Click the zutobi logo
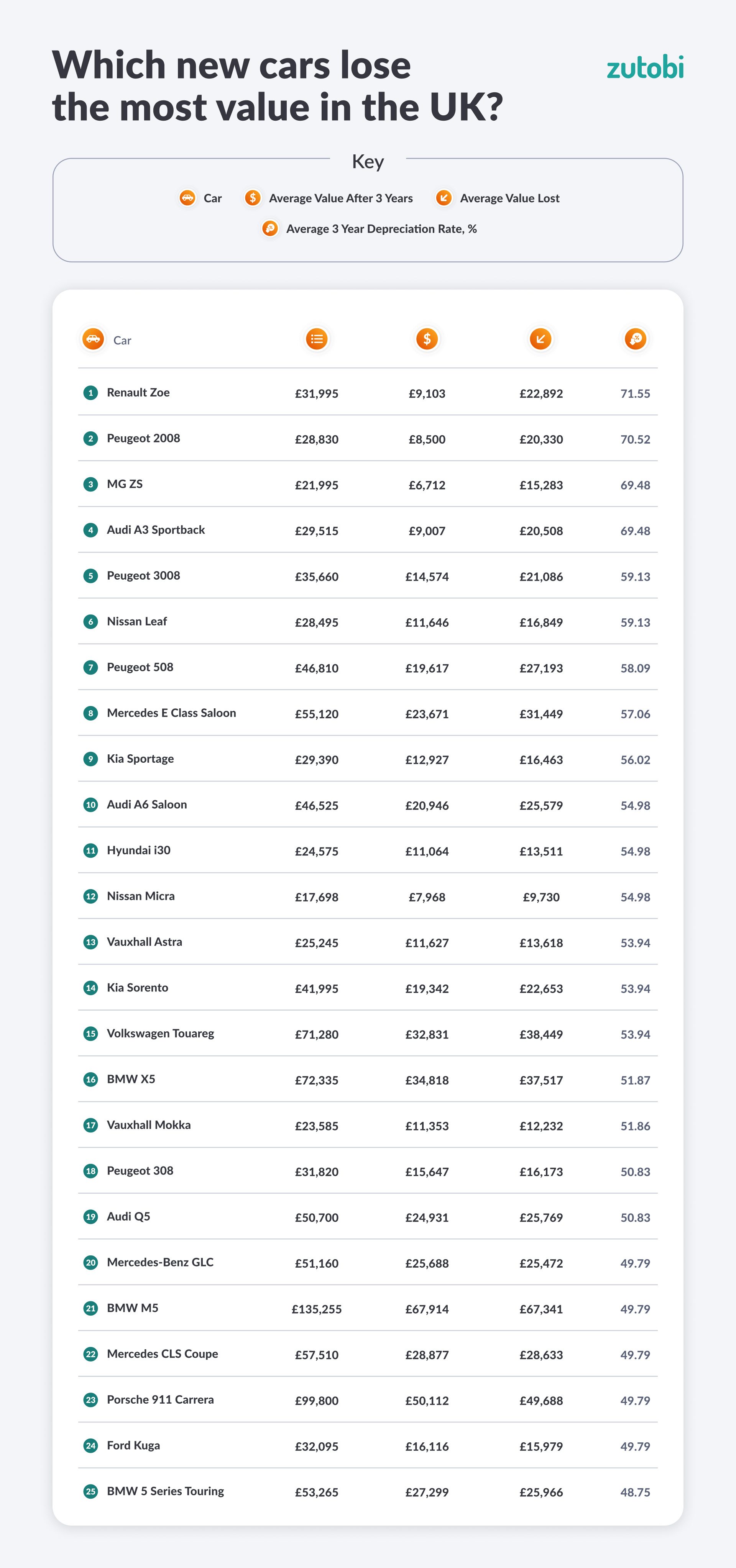 tap(645, 67)
